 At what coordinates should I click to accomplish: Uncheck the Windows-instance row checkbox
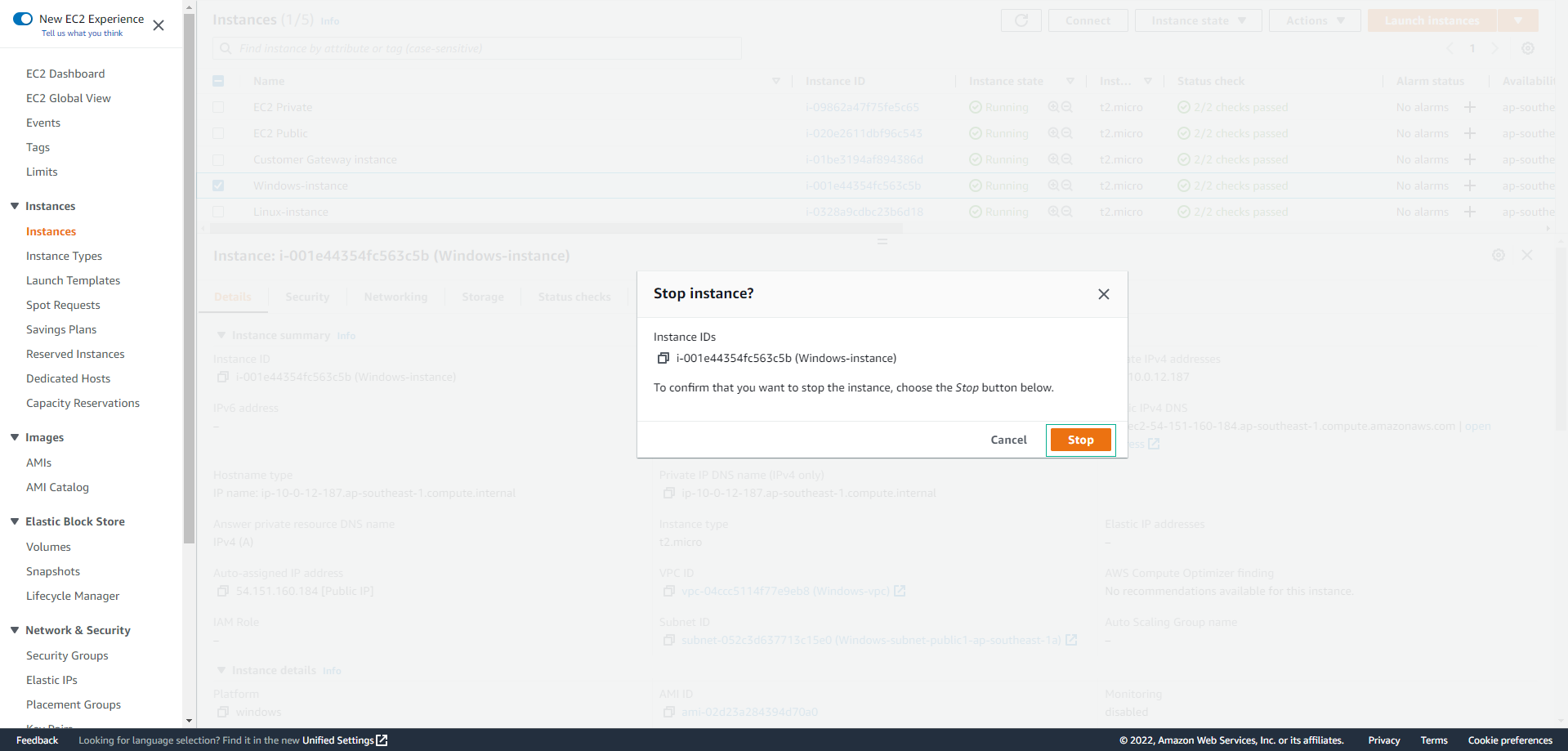218,186
